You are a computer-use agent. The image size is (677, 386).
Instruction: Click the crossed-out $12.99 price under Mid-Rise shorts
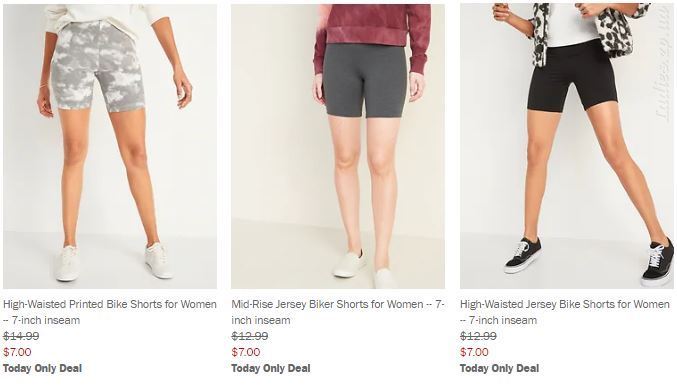coord(250,336)
